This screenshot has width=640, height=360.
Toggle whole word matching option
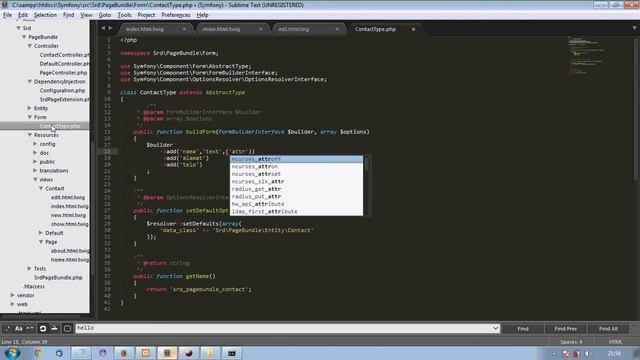tap(30, 329)
